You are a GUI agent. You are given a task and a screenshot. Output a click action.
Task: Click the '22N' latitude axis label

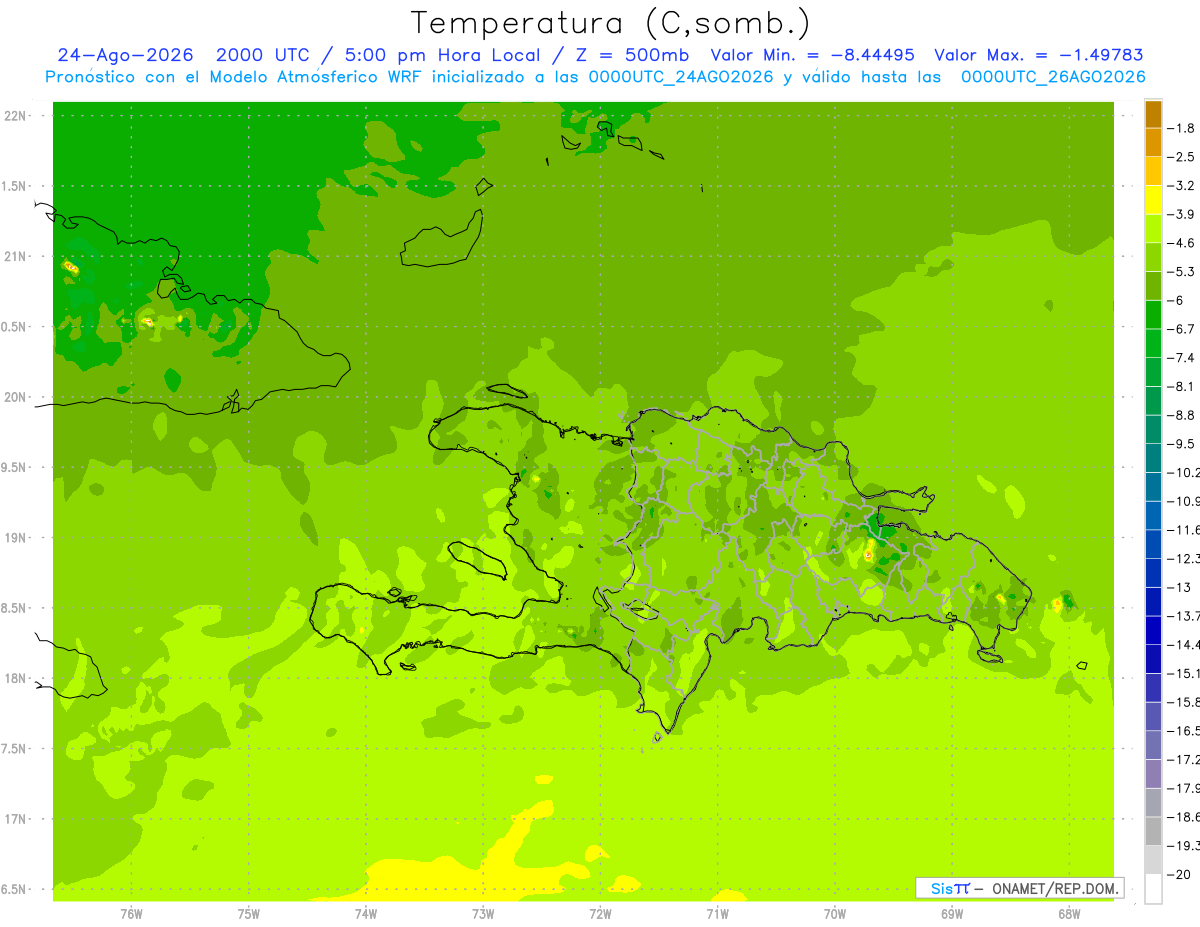pos(15,116)
